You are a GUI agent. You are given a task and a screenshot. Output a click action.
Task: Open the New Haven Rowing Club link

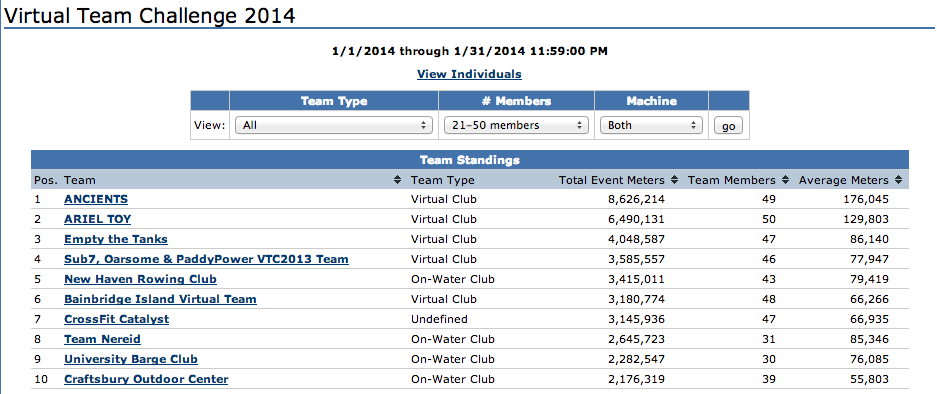pos(140,279)
